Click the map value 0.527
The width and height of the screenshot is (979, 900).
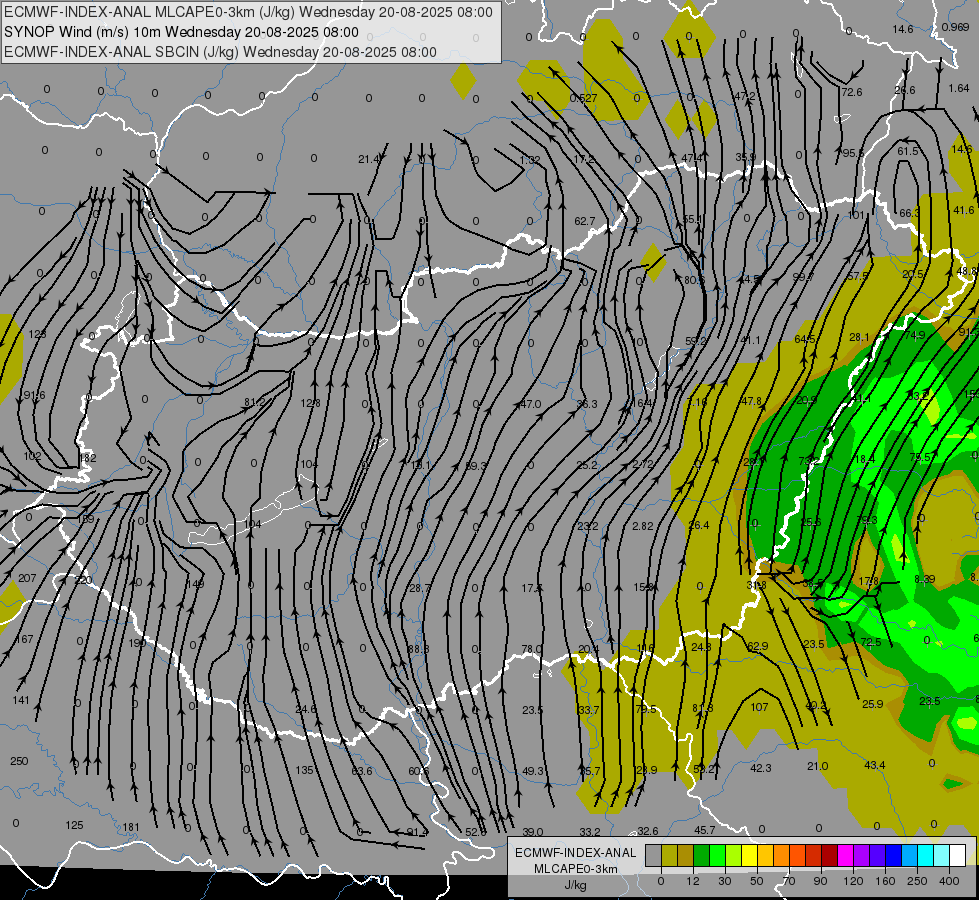[583, 98]
